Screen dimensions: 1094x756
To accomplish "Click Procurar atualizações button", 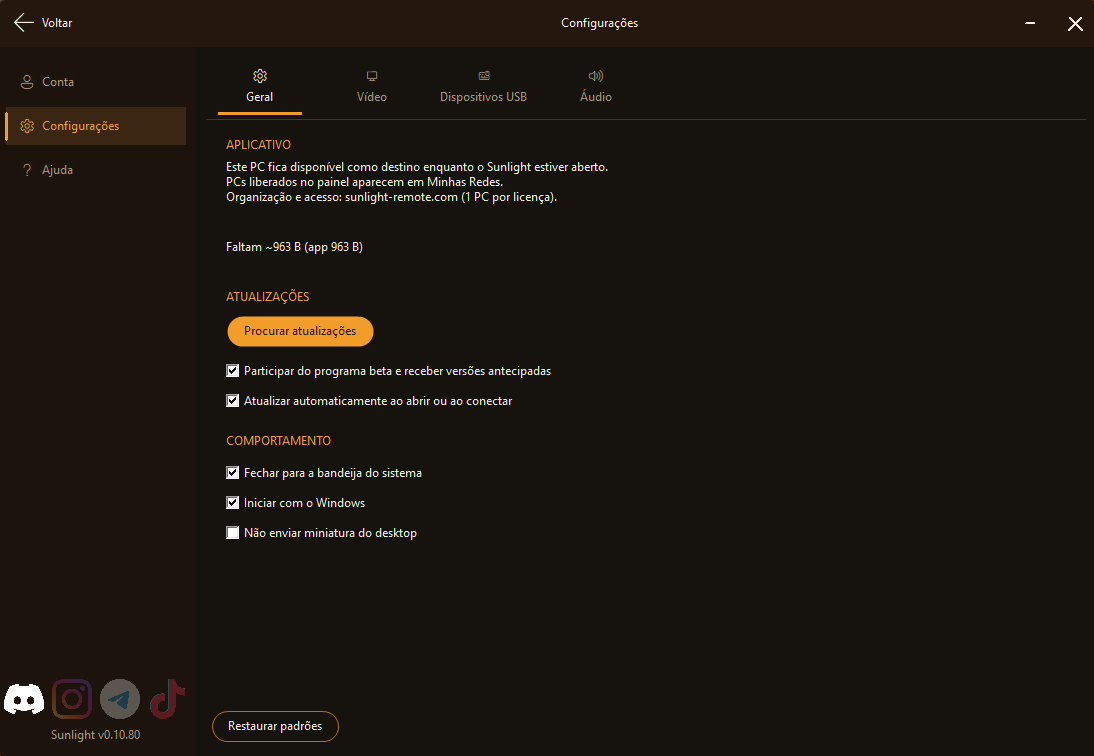I will pos(300,331).
